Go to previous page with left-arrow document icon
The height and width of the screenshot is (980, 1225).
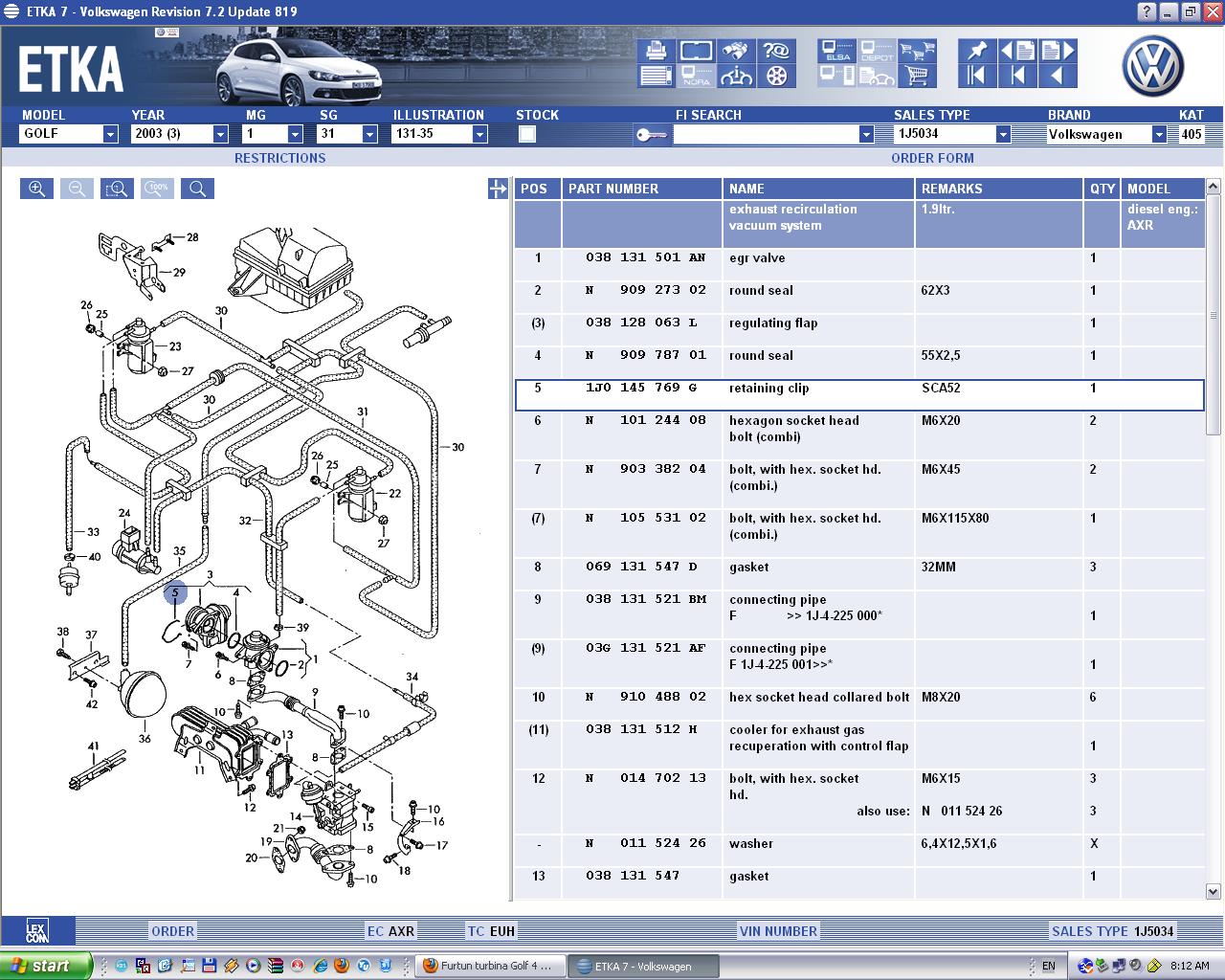pos(1017,51)
